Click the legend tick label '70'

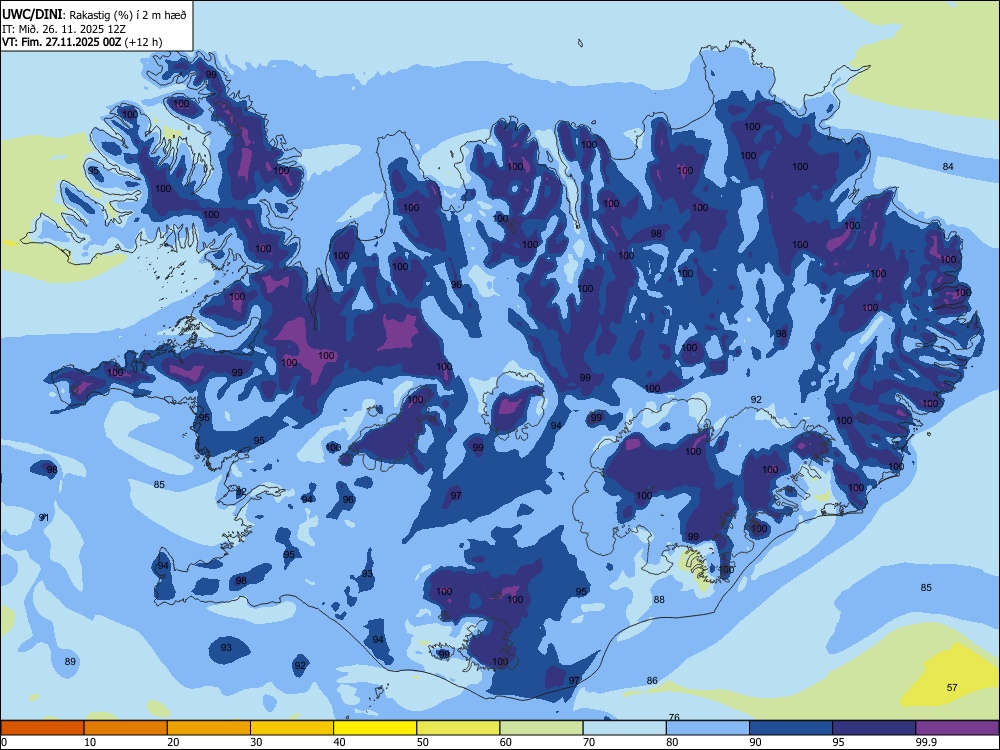589,742
